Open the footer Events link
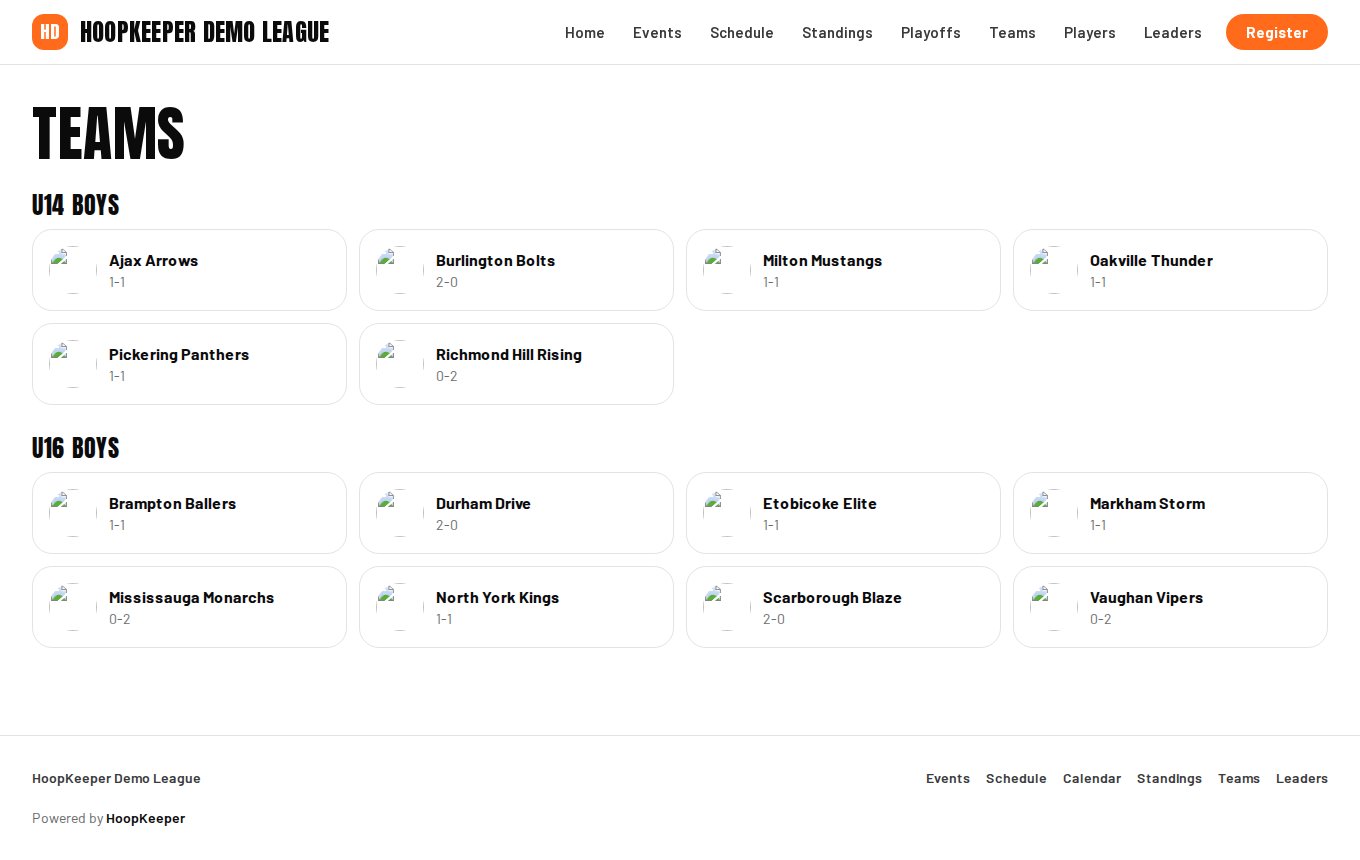The image size is (1360, 860). [x=948, y=778]
